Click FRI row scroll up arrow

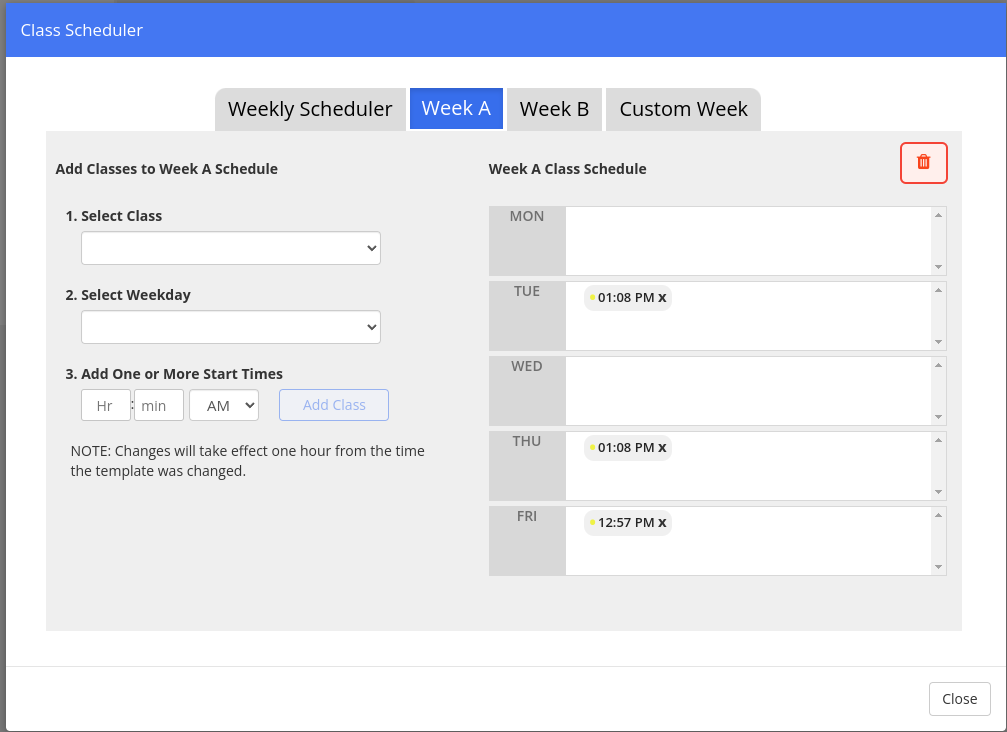pos(938,515)
